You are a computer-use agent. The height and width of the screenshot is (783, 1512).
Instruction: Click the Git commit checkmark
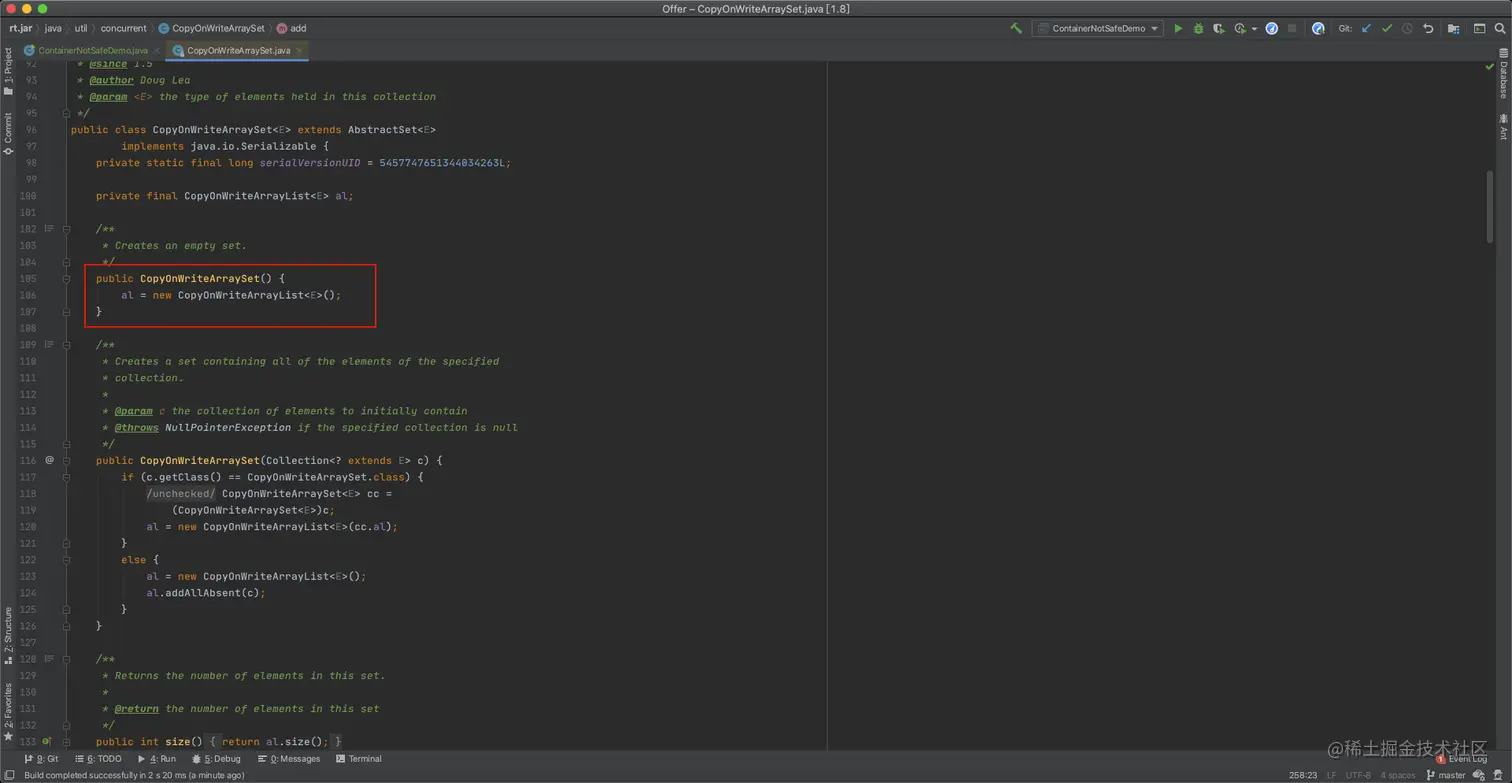[x=1387, y=29]
